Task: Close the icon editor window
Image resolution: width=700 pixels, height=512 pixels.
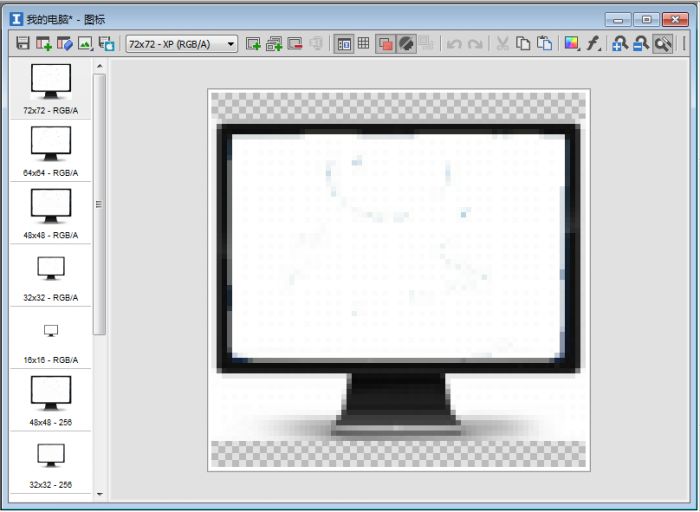Action: tap(675, 20)
